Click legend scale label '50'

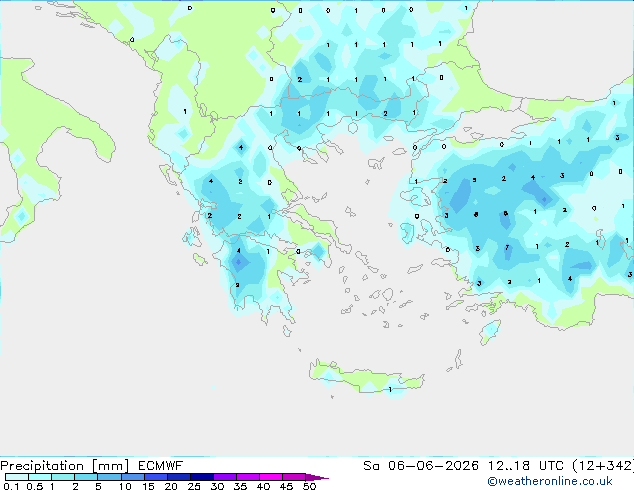click(x=310, y=486)
